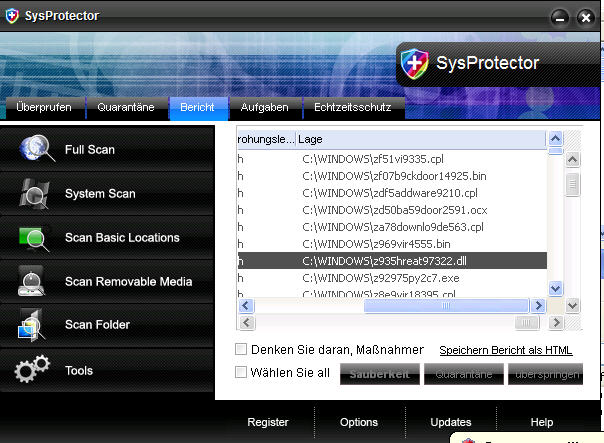Enable the 'Denken Sie daran, Maßnahmen' checkbox
This screenshot has height=443, width=604.
[x=241, y=349]
